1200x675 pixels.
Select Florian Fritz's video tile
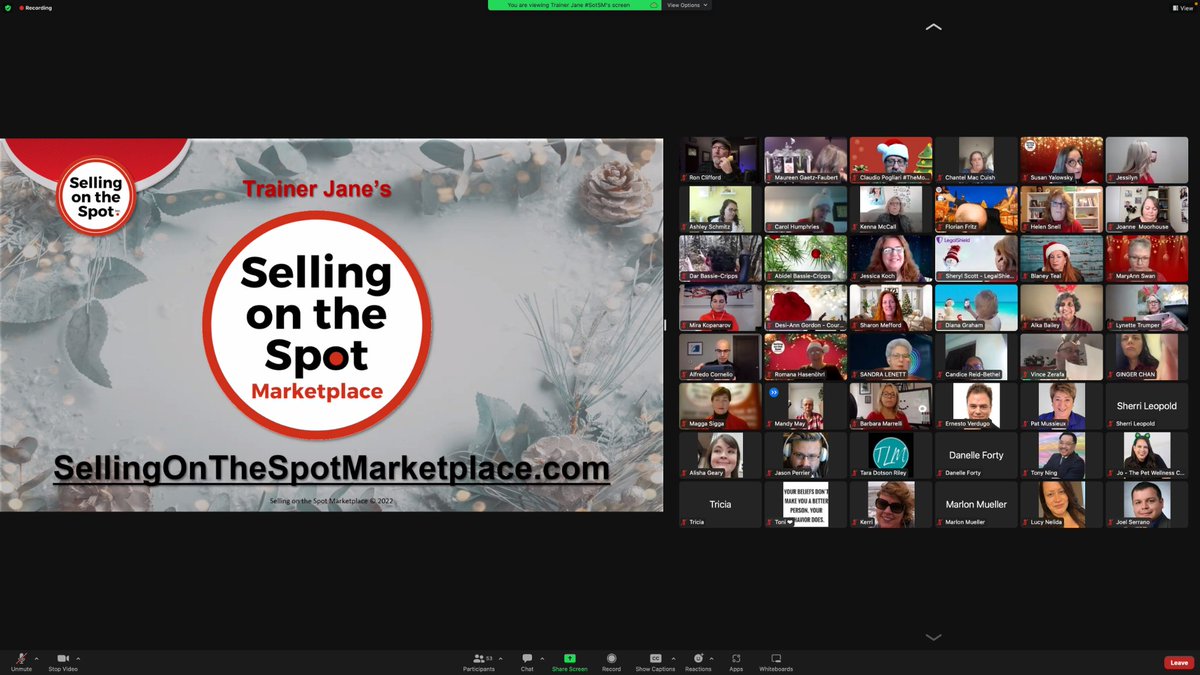(x=977, y=209)
